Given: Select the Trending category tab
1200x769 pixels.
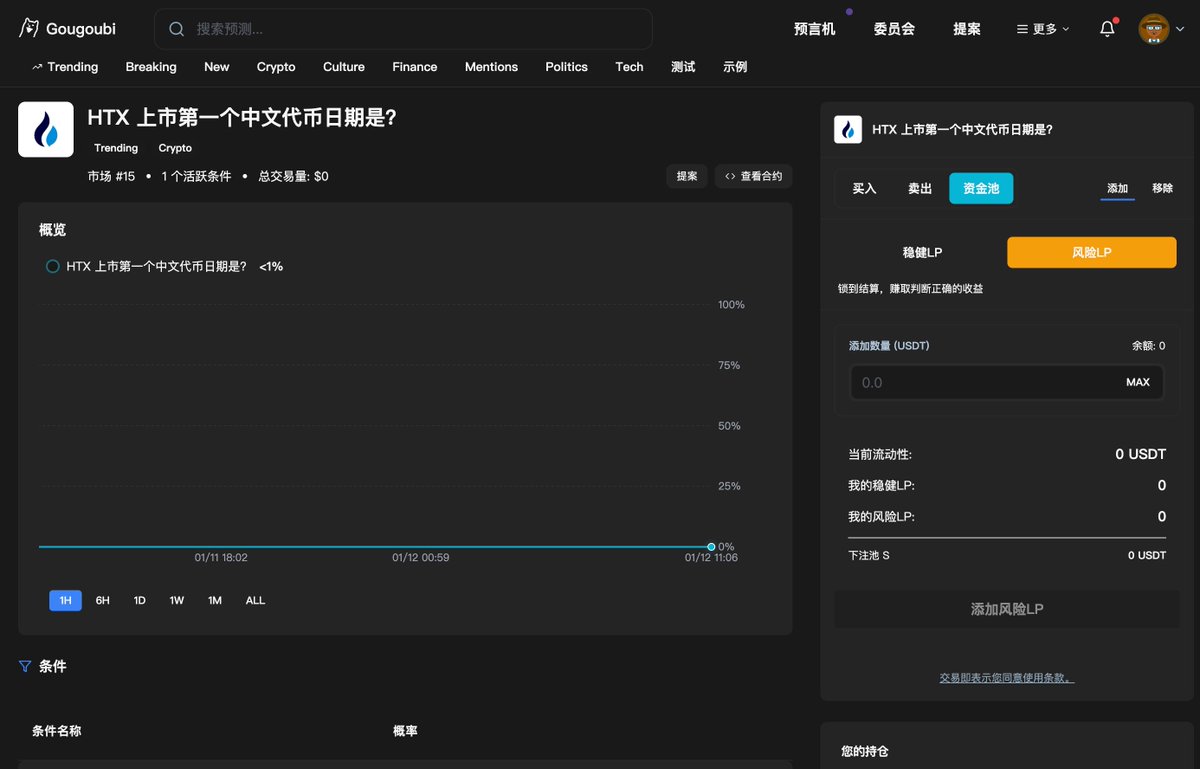Looking at the screenshot, I should 65,67.
